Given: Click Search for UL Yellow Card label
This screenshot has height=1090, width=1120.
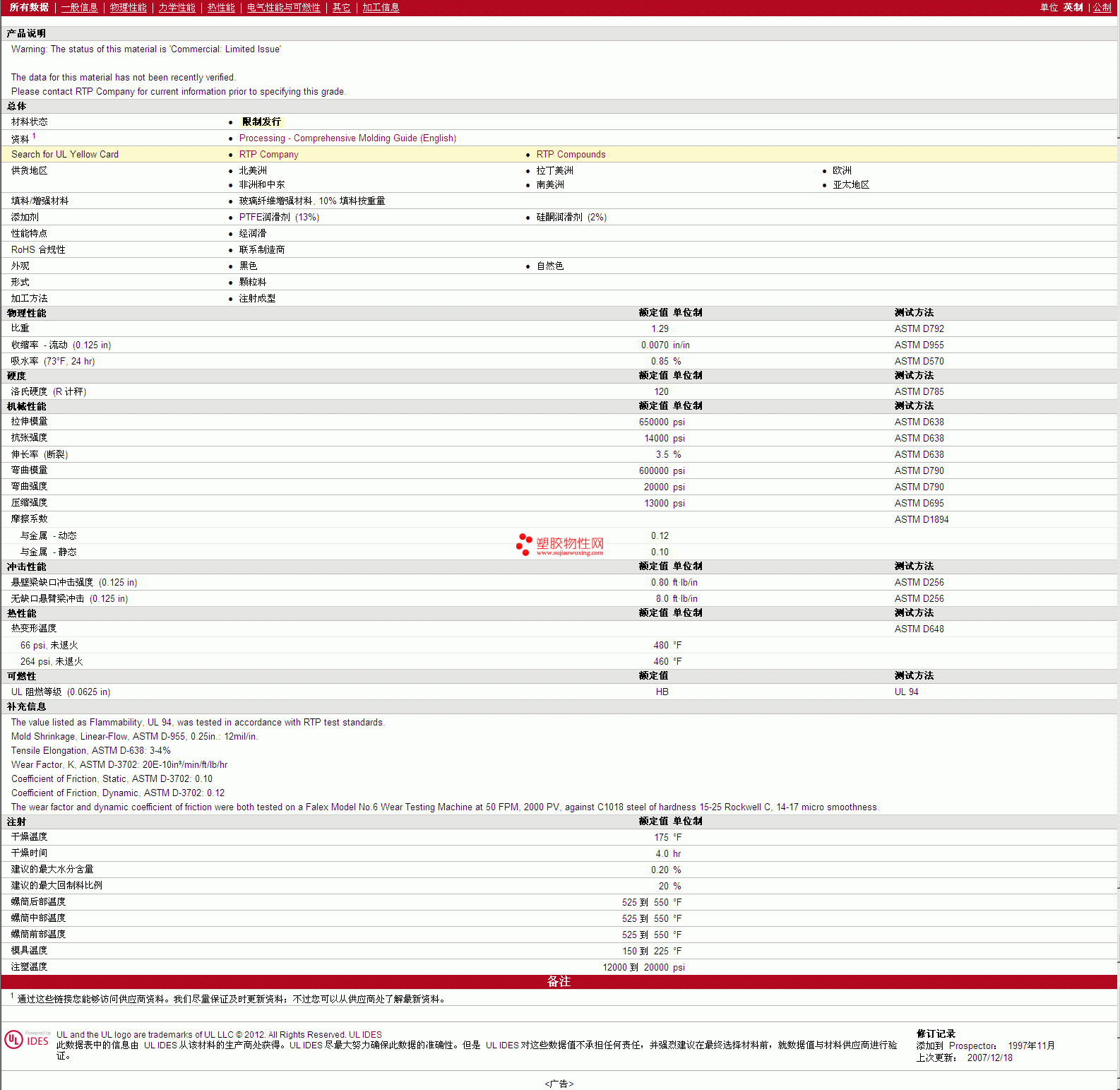Looking at the screenshot, I should [65, 155].
